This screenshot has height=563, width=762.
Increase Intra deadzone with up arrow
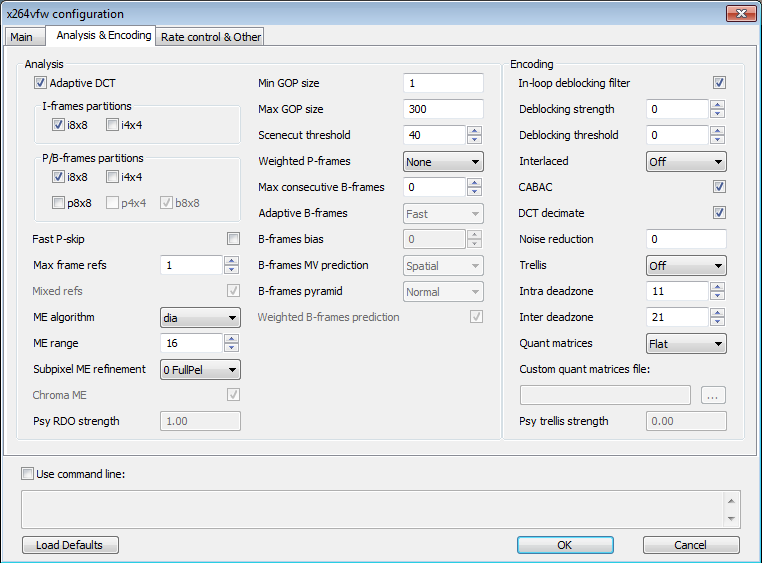coord(717,286)
